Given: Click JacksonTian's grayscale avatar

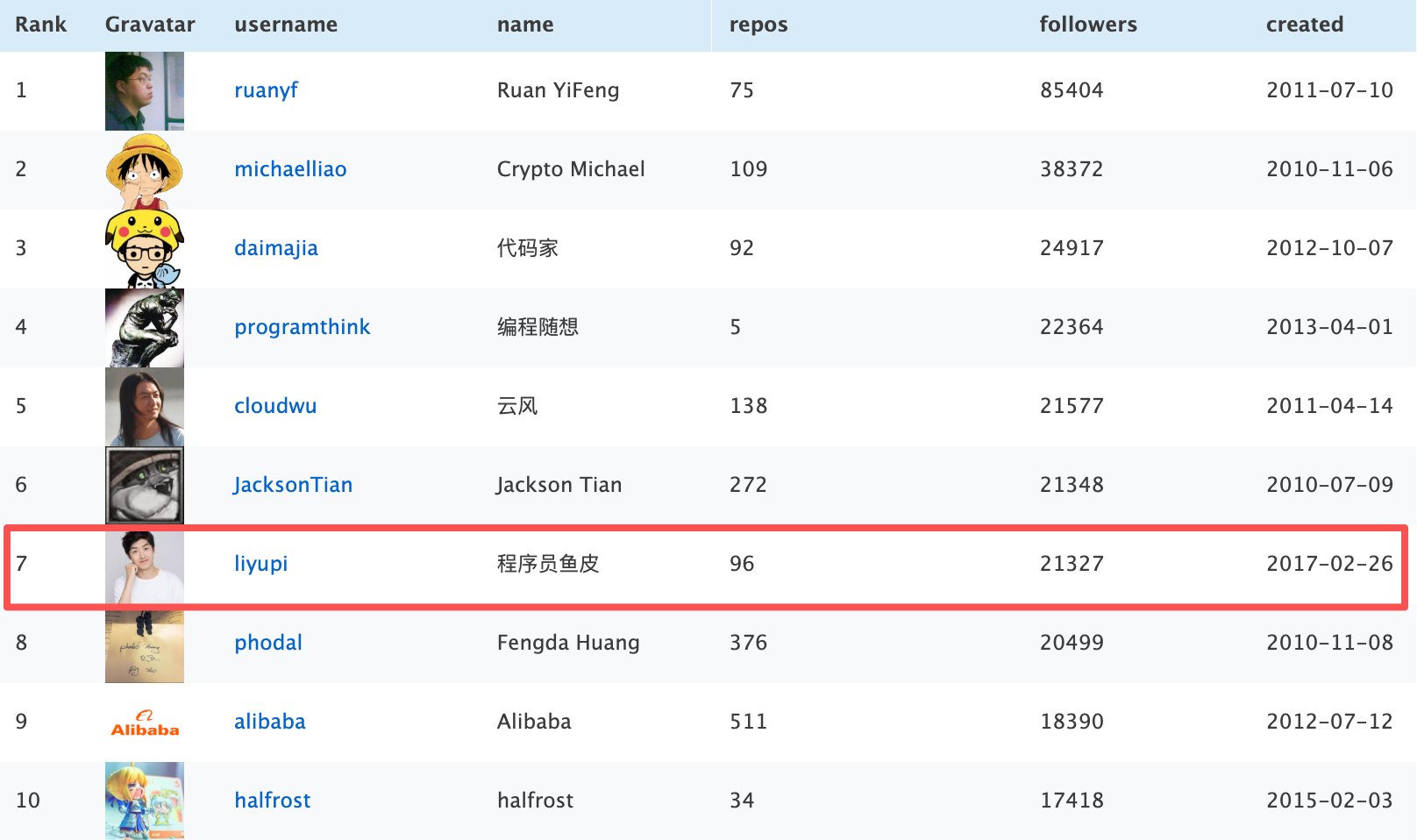Looking at the screenshot, I should pos(145,486).
